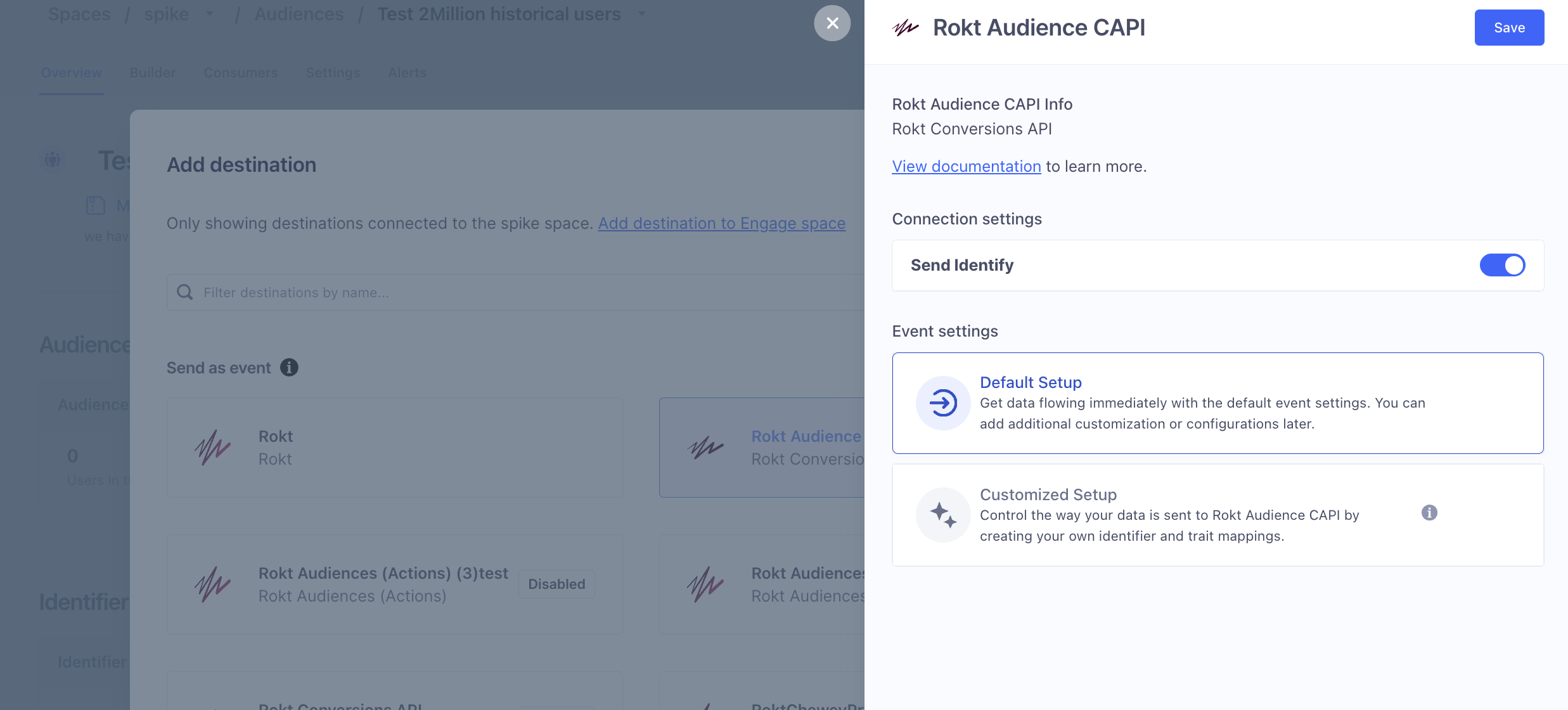This screenshot has width=1568, height=710.
Task: Open the Consumers tab
Action: [240, 73]
